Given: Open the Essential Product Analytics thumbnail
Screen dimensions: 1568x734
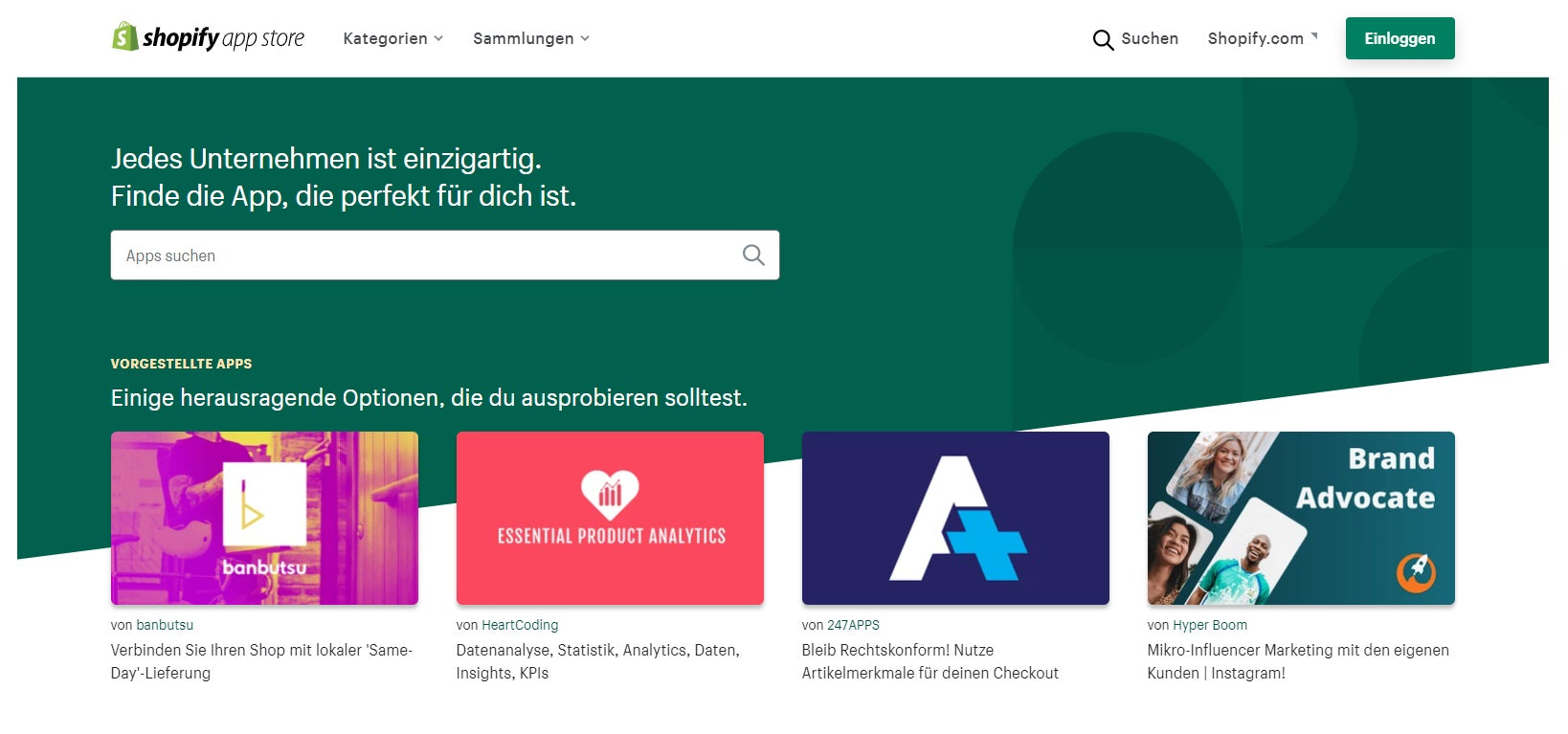Looking at the screenshot, I should click(x=610, y=518).
